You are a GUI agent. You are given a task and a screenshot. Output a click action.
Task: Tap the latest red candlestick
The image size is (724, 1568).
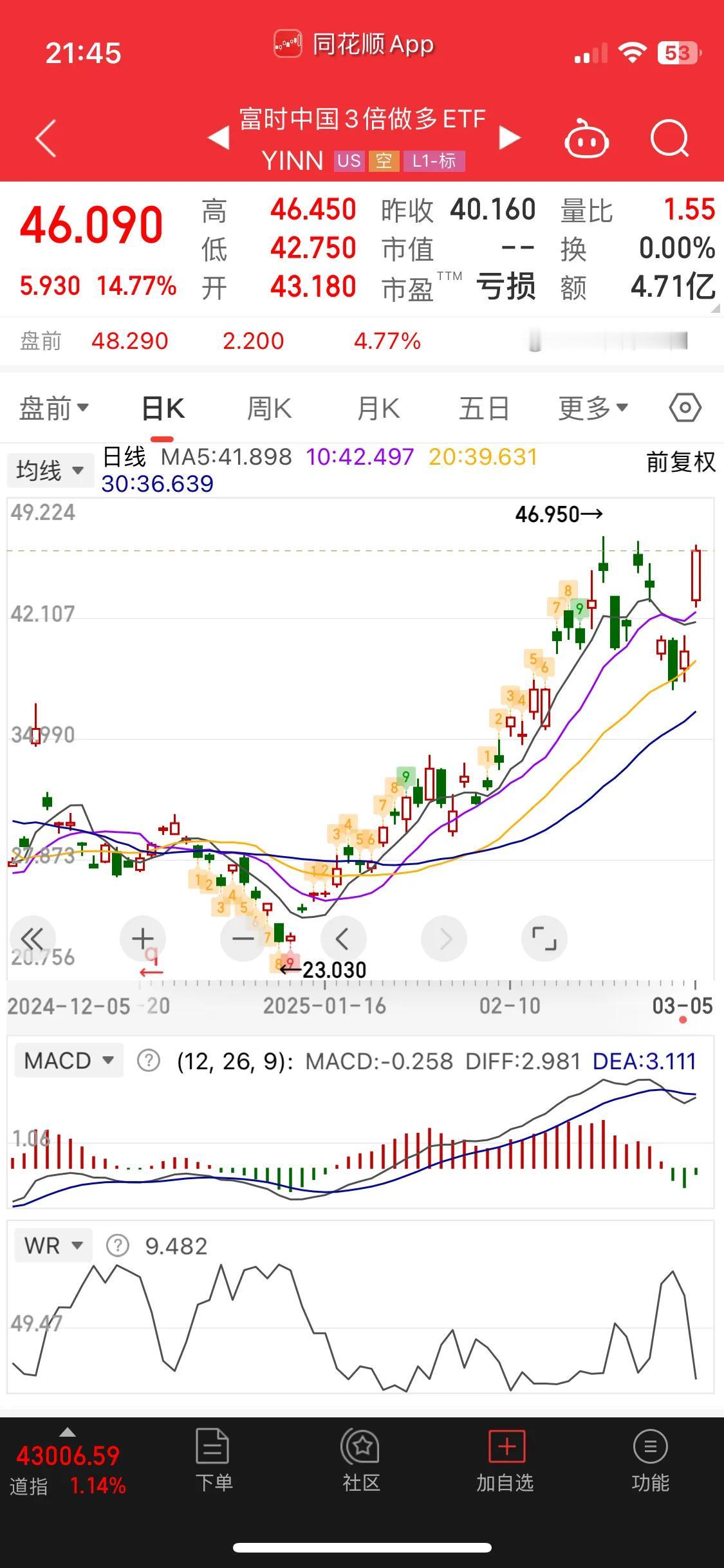[696, 576]
